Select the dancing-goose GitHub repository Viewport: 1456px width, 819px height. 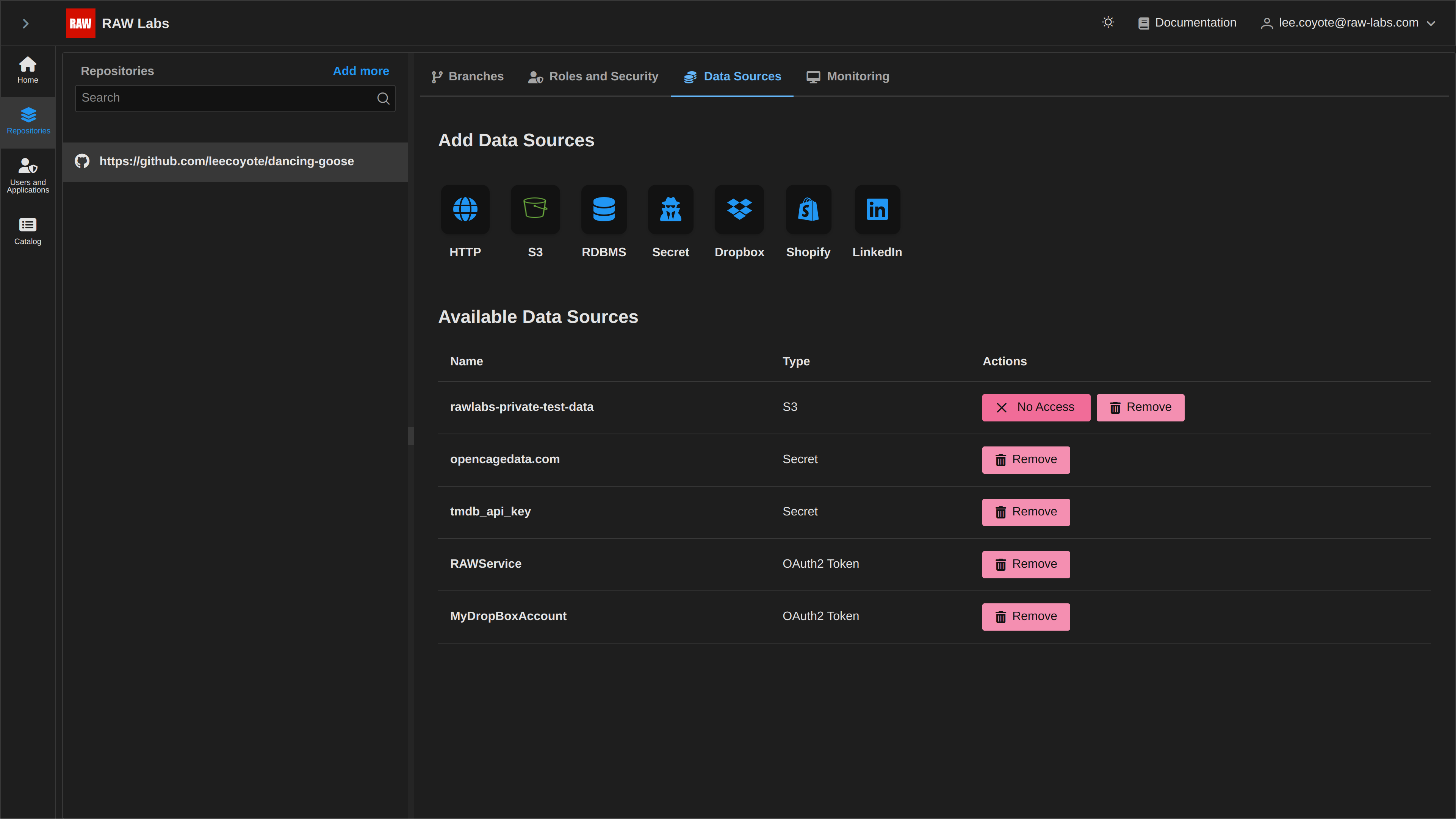tap(235, 162)
